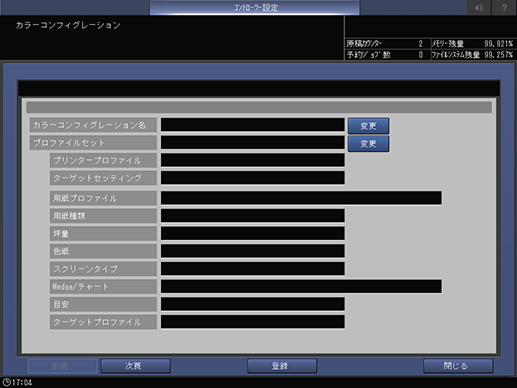Click the 目安 value field

pos(253,304)
